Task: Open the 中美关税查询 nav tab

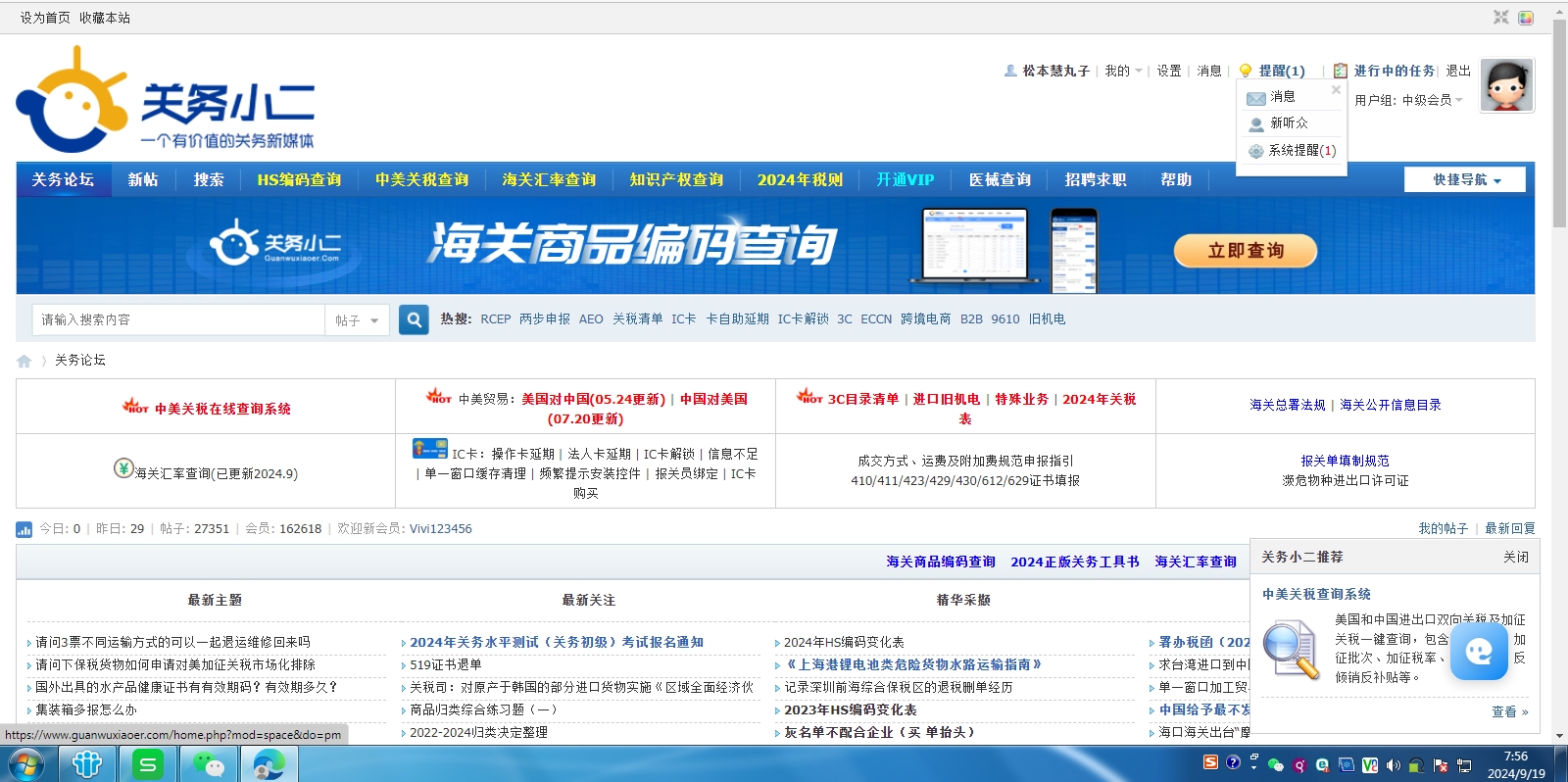Action: click(x=421, y=179)
